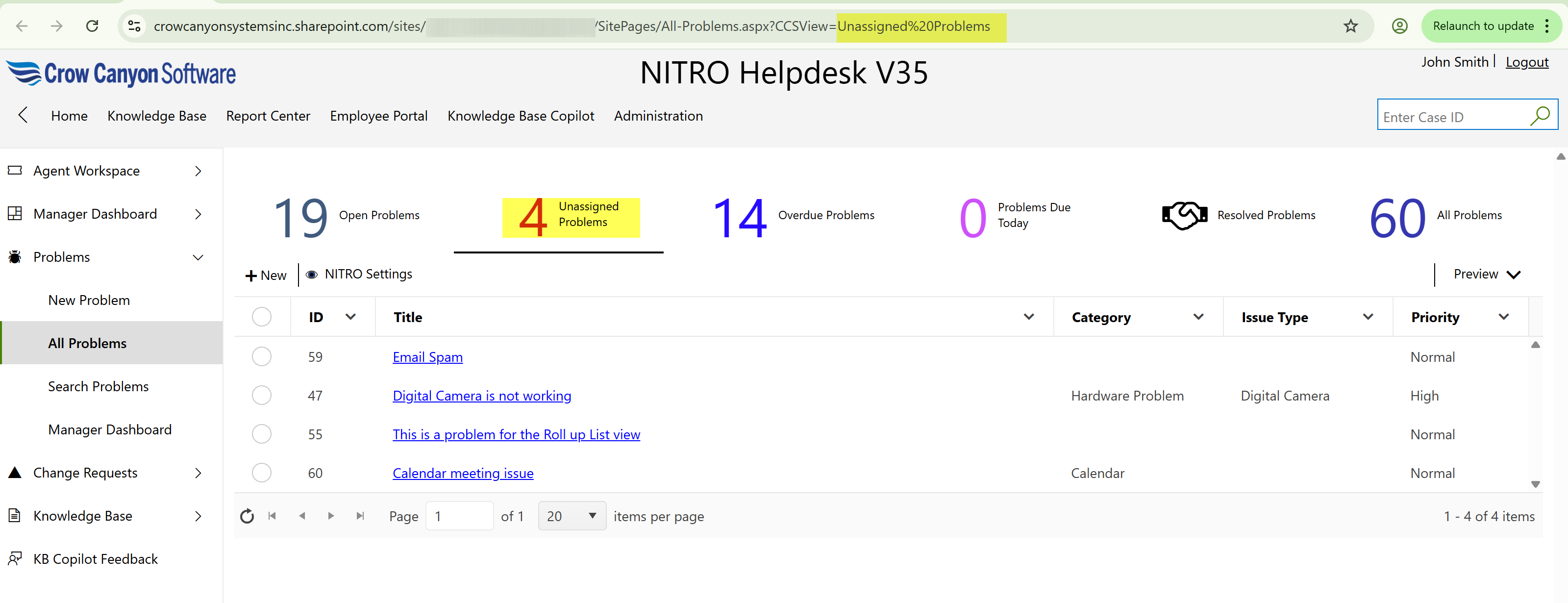Collapse the Problems section chevron
Viewport: 1568px width, 603px height.
(x=199, y=257)
